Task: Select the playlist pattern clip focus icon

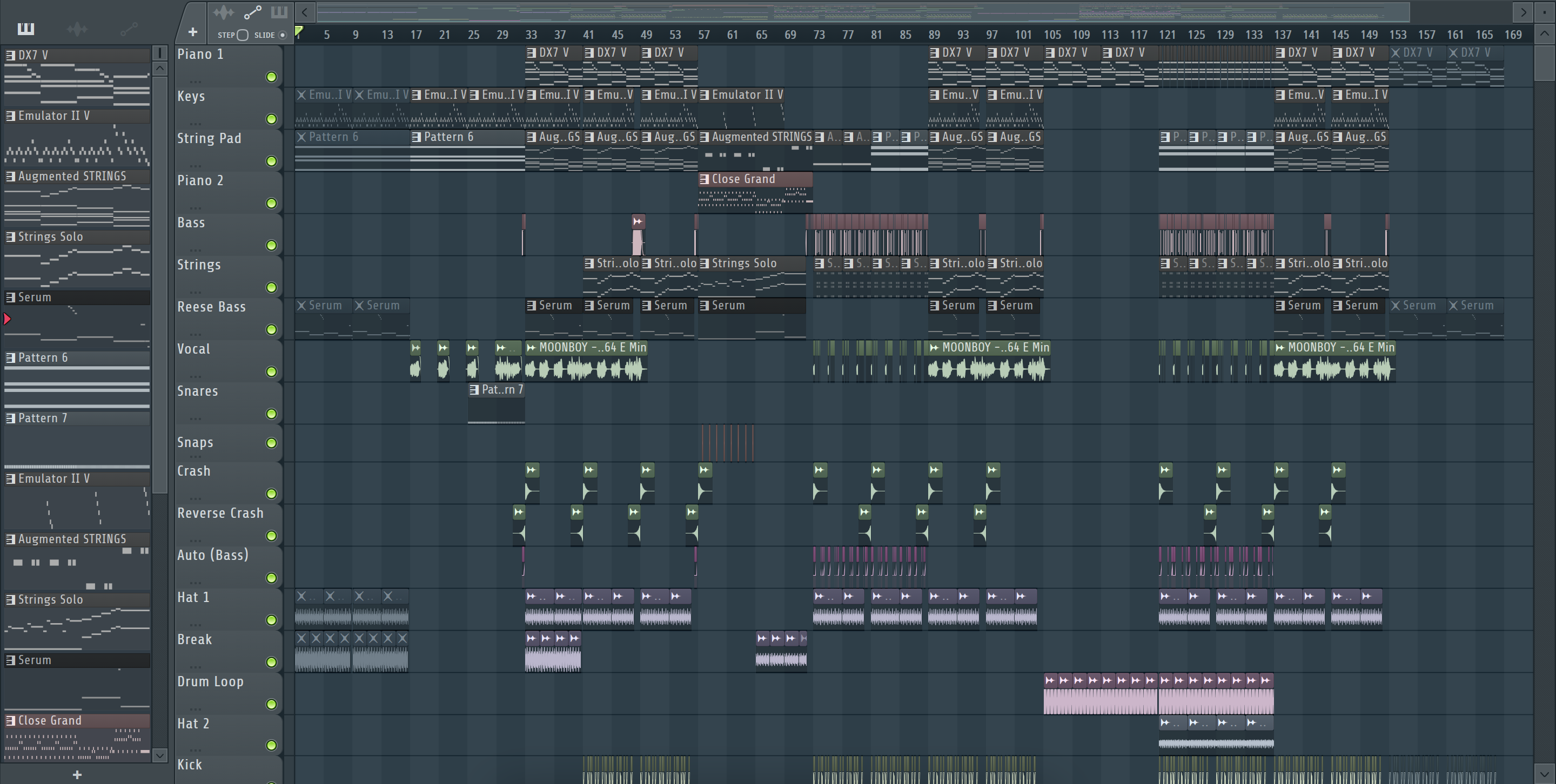Action: pyautogui.click(x=279, y=12)
